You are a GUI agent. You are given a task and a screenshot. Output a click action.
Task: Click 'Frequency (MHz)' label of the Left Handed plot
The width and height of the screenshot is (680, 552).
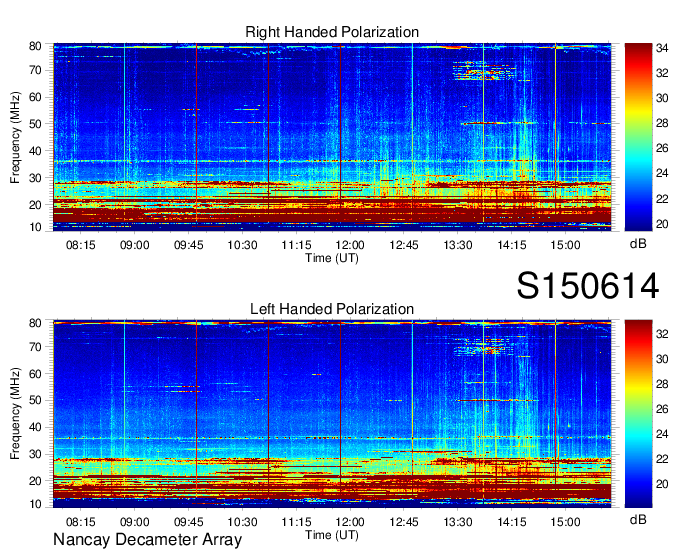(x=15, y=414)
